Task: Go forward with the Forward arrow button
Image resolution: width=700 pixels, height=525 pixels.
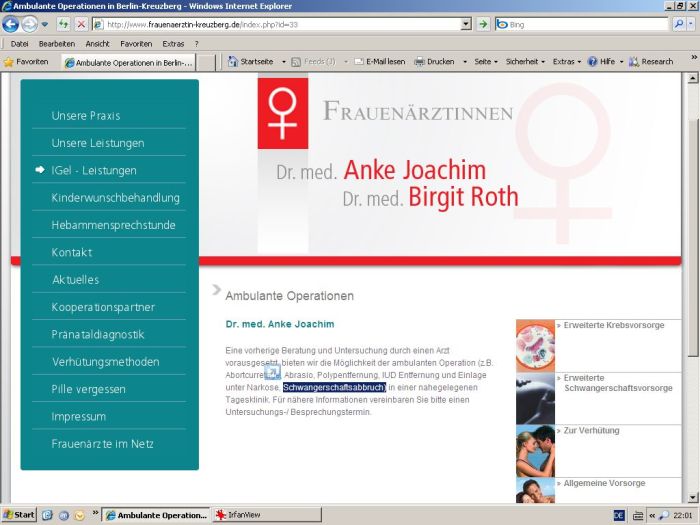Action: (x=29, y=24)
